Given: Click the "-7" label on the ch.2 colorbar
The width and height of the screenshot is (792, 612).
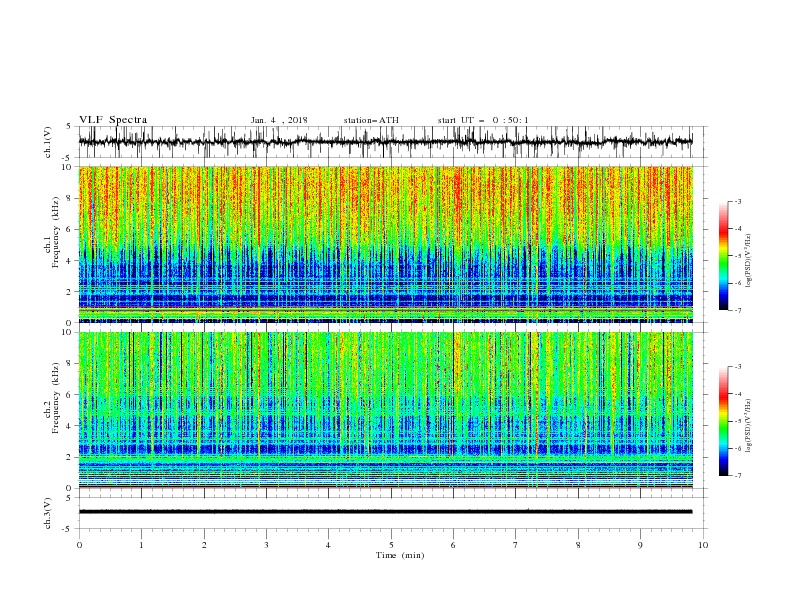Looking at the screenshot, I should [738, 476].
